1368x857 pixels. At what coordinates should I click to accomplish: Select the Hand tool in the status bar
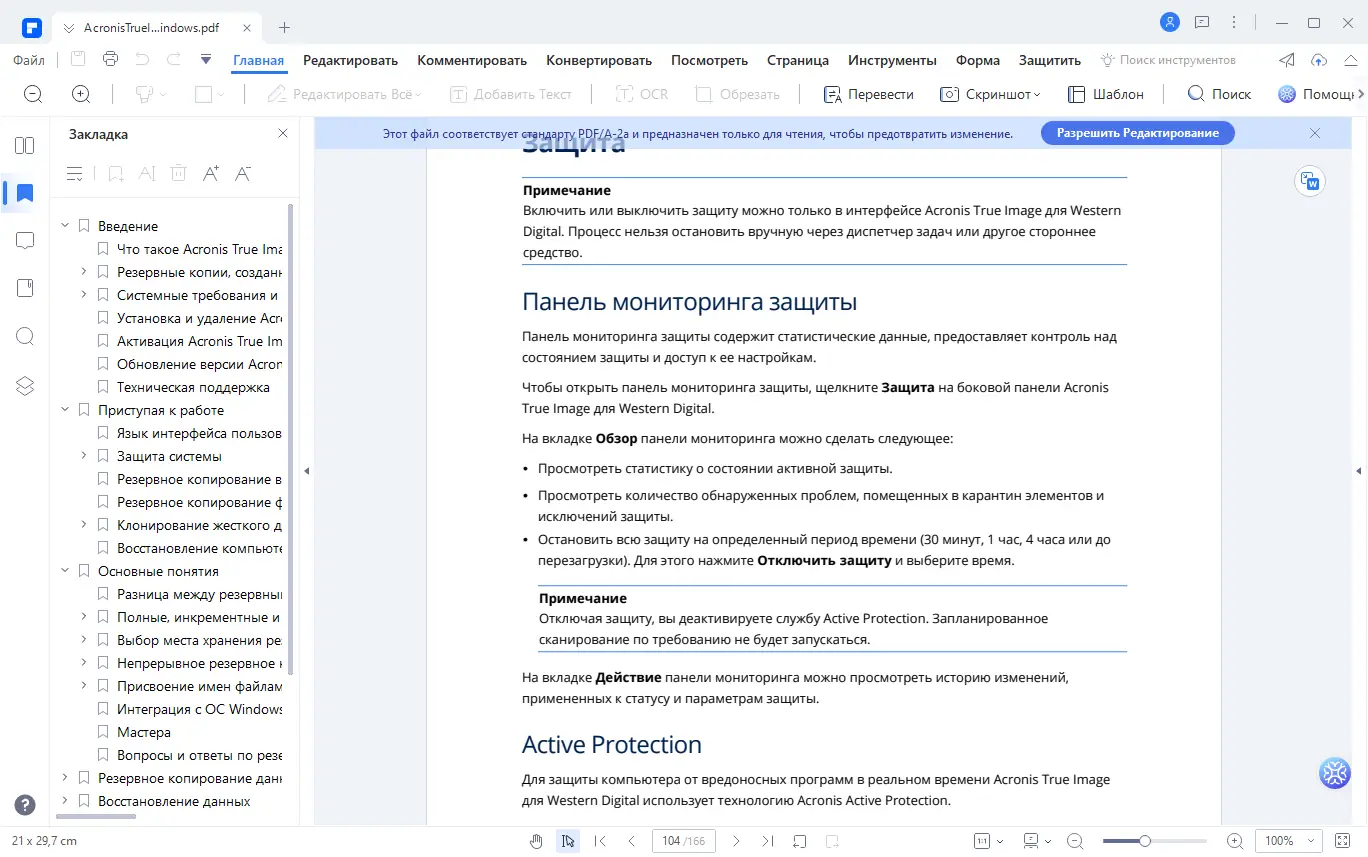(x=536, y=841)
